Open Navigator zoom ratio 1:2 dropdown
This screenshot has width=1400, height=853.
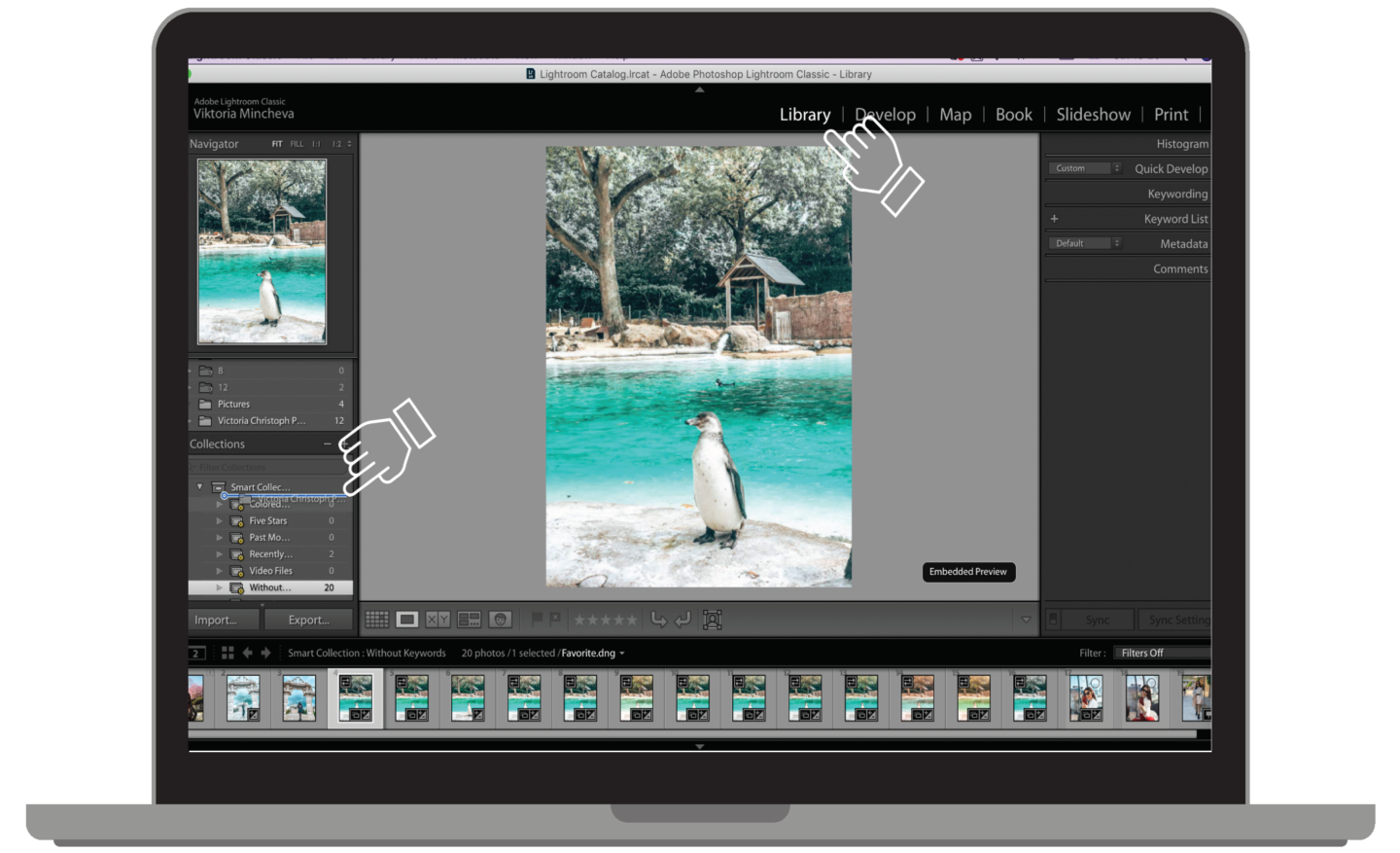(340, 144)
